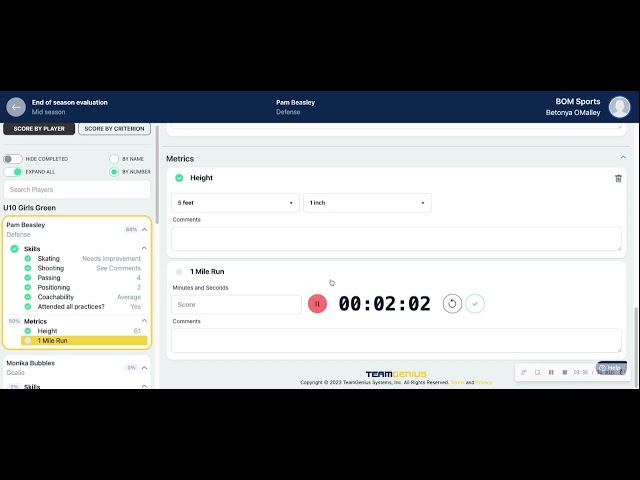Click the Attended all practices check icon

point(28,307)
